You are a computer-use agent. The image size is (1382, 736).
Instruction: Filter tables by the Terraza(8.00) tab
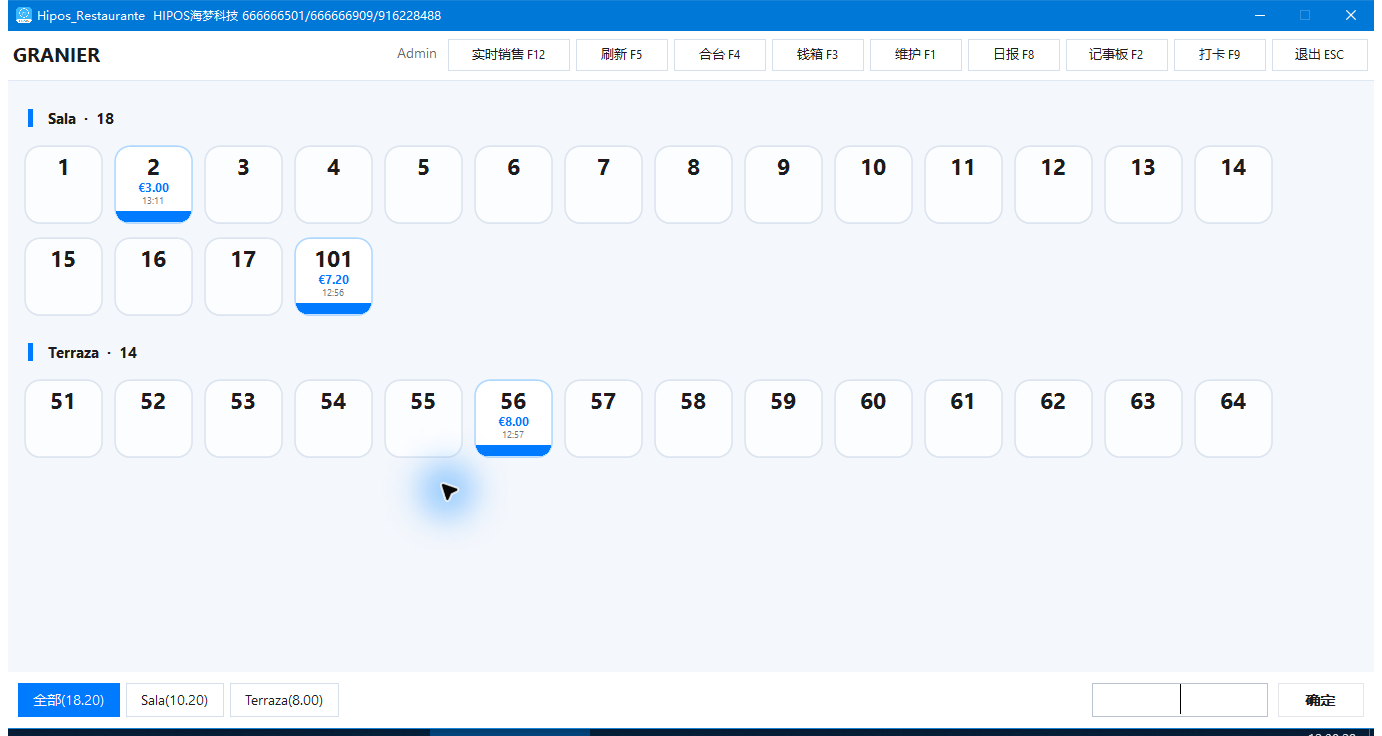tap(284, 700)
